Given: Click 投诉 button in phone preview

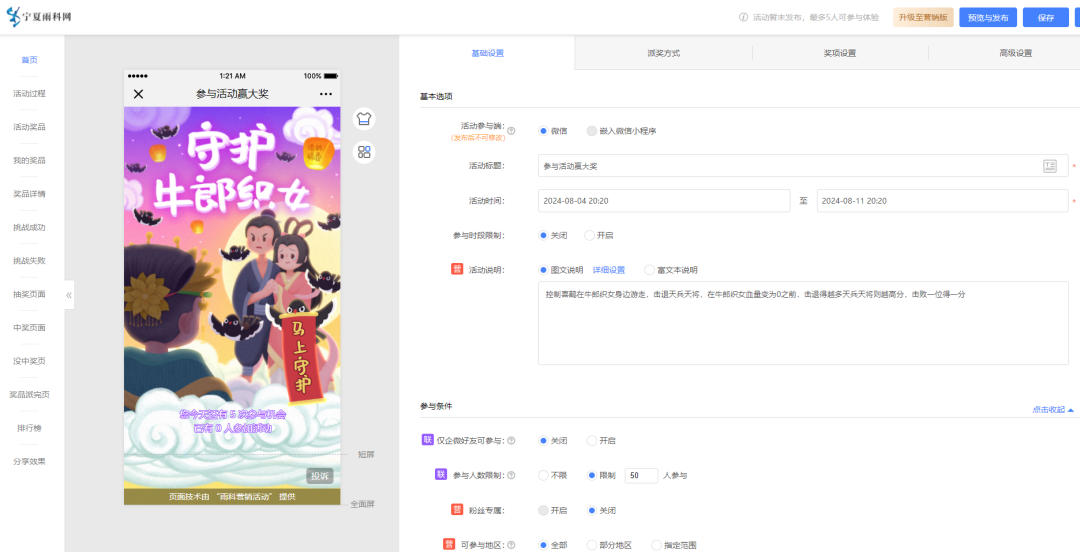Looking at the screenshot, I should click(x=320, y=476).
